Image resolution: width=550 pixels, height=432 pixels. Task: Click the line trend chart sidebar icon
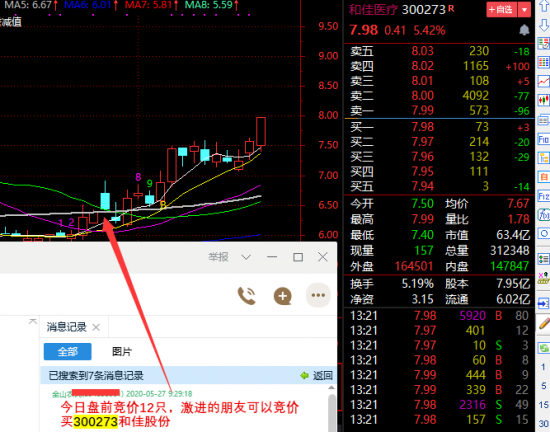pyautogui.click(x=543, y=82)
